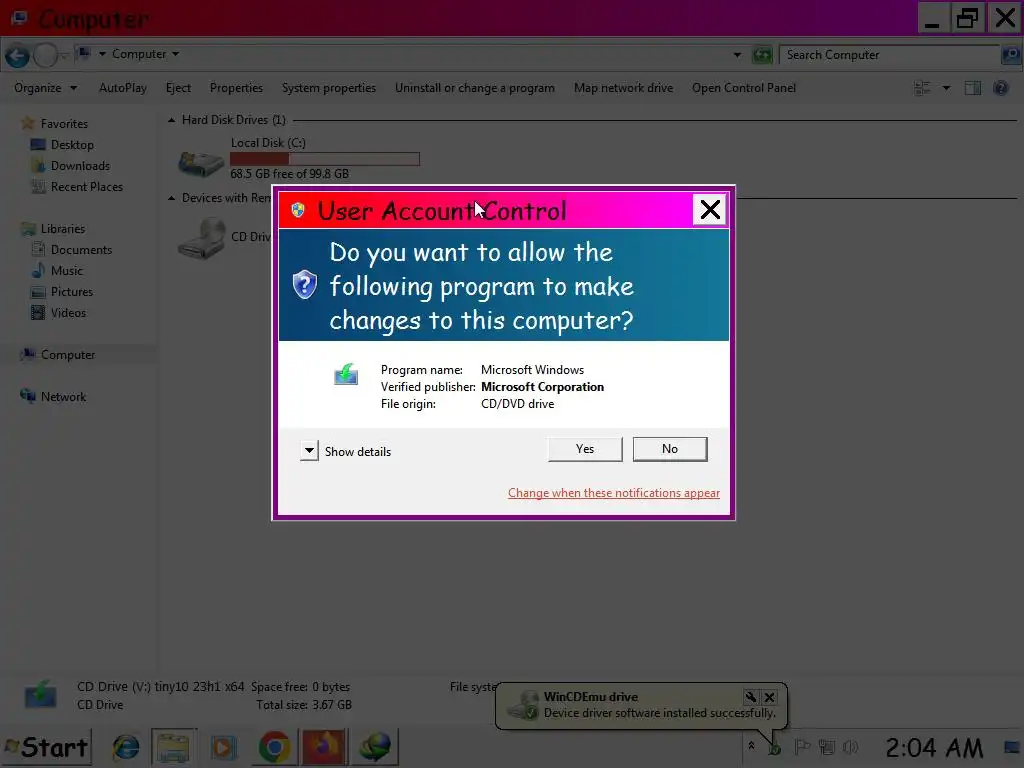Toggle the preview pane icon
Screen dimensions: 1024x768
pyautogui.click(x=972, y=88)
